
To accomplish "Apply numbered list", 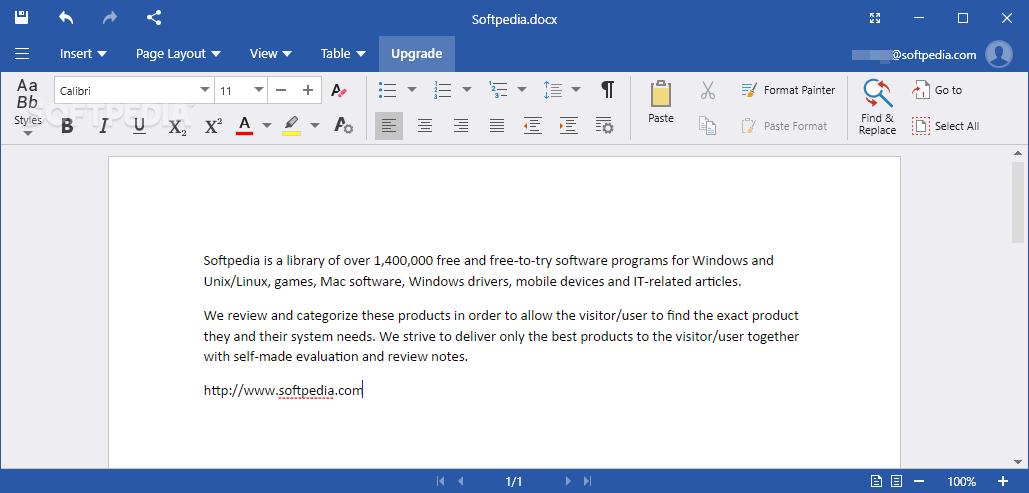I will coord(443,90).
